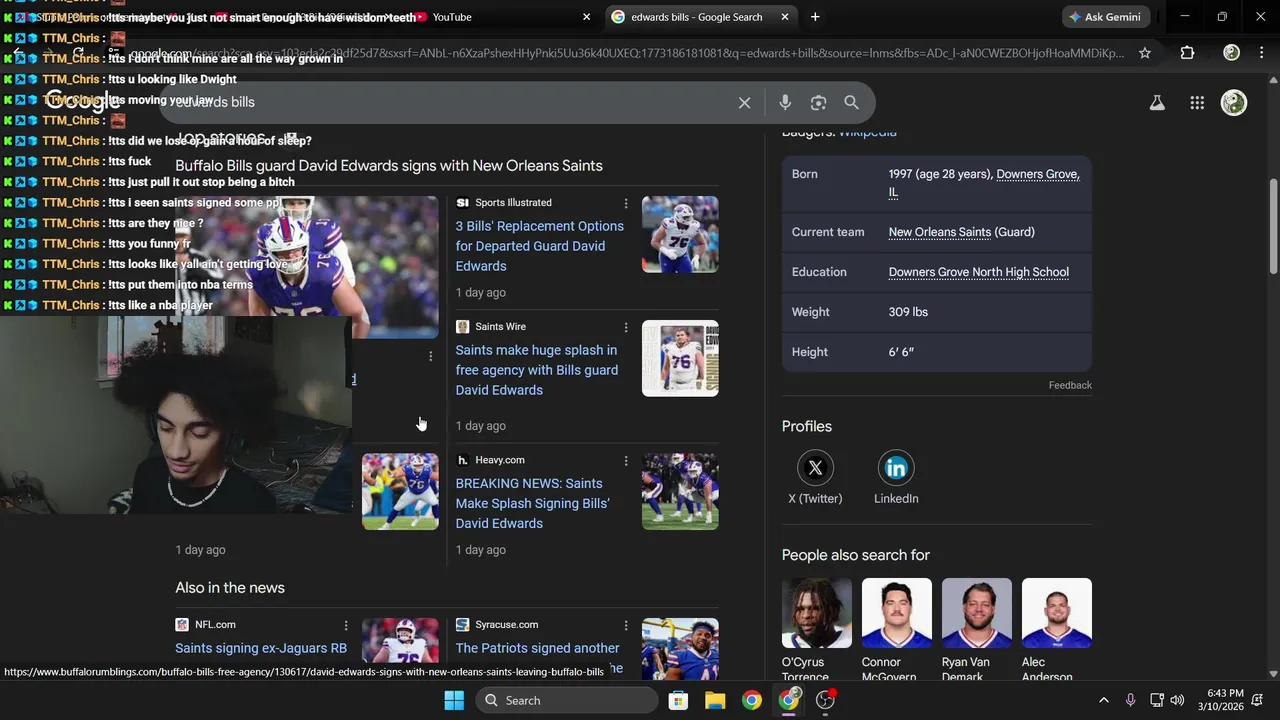
Task: Open more options for Heavy.com story
Action: click(x=626, y=461)
